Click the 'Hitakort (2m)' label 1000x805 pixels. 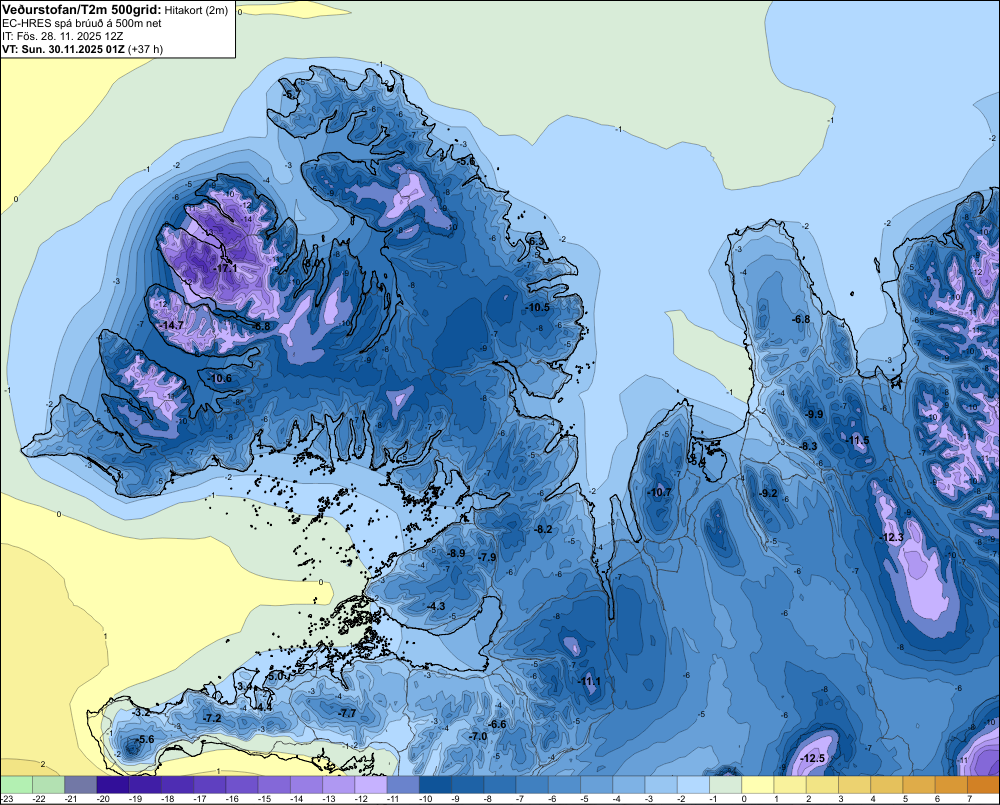click(196, 10)
